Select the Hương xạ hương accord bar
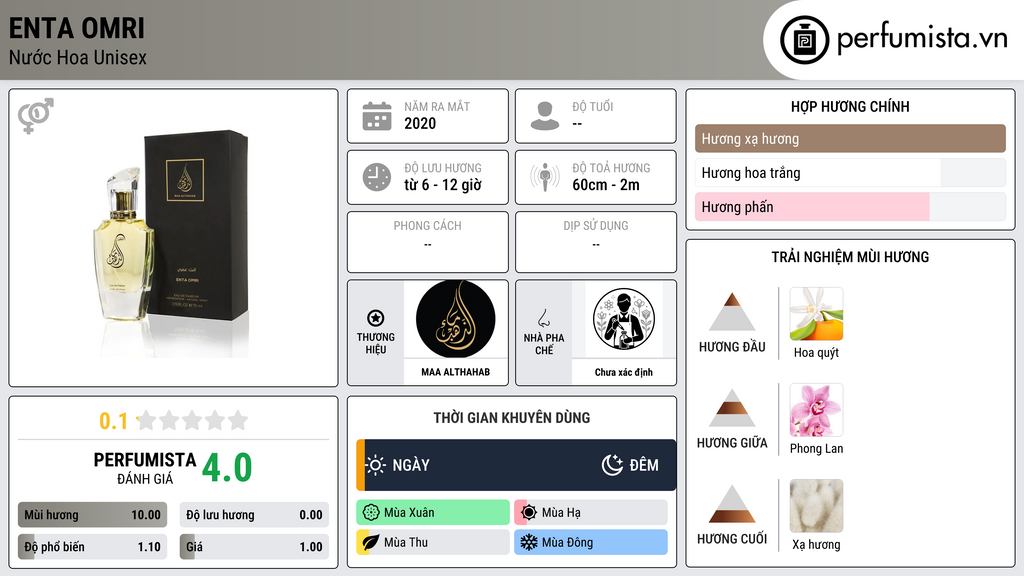Image resolution: width=1024 pixels, height=576 pixels. pos(850,139)
